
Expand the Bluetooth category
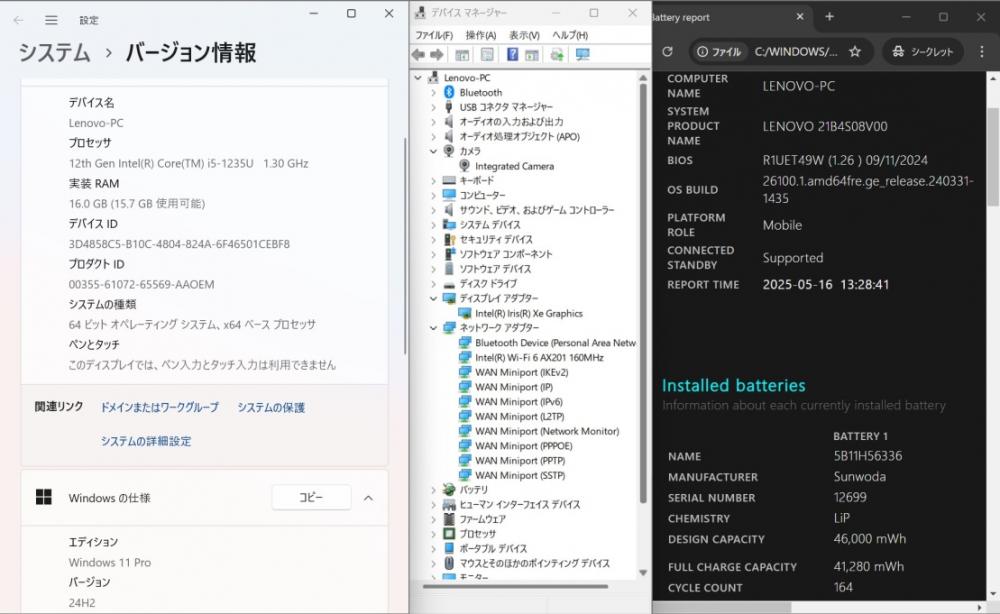[x=434, y=92]
